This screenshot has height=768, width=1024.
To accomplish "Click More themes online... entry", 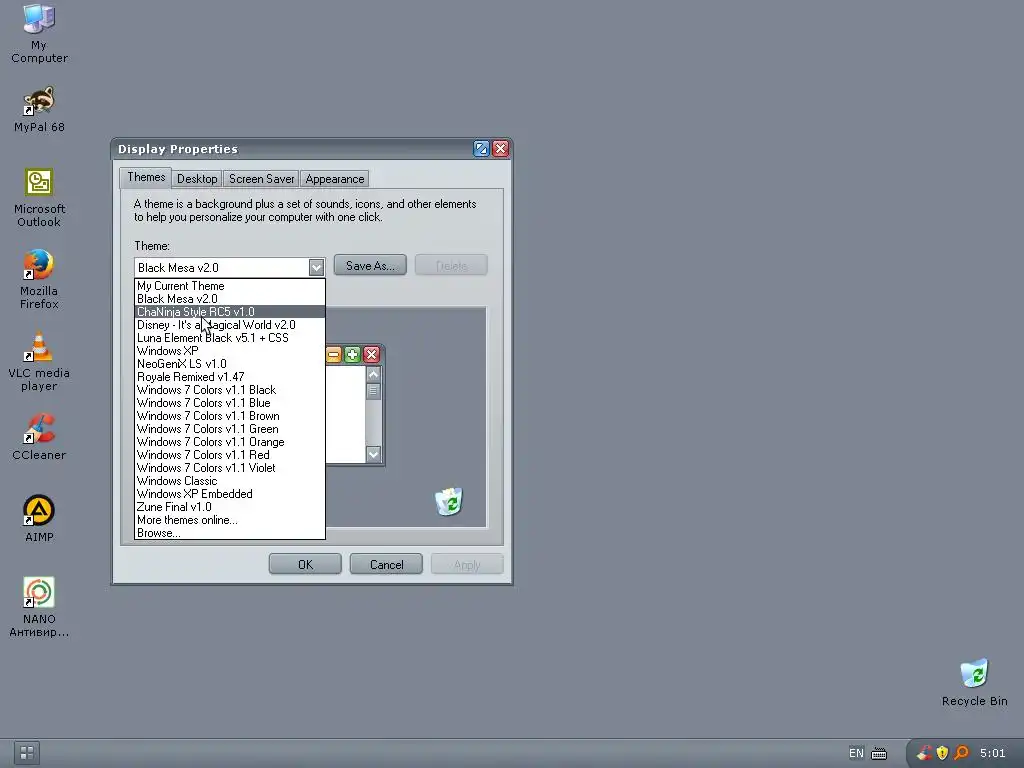I will [230, 520].
